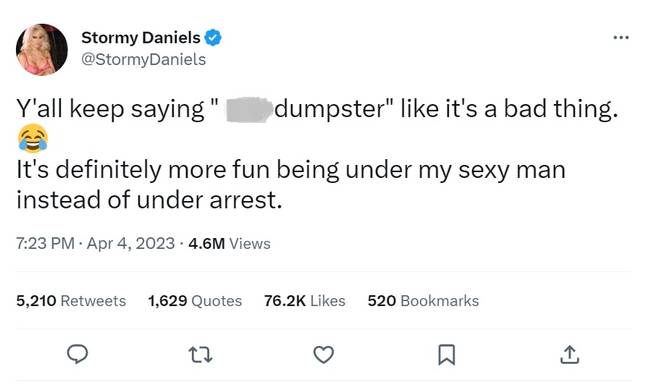
Task: Click the reply speech bubble icon
Action: tap(78, 354)
